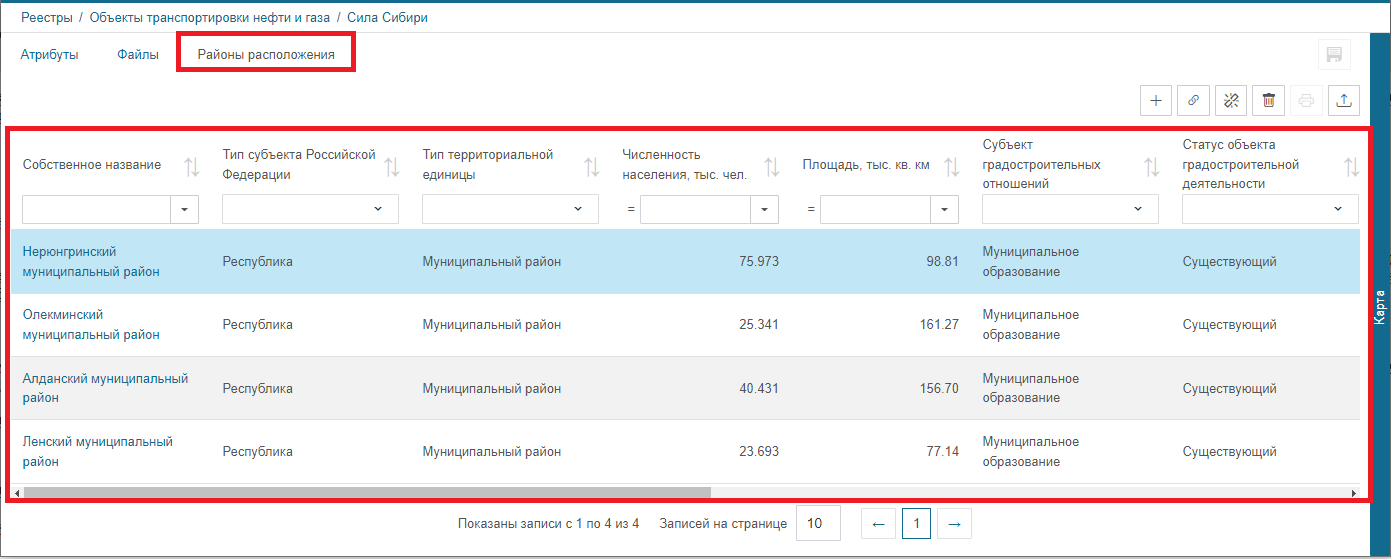Expand the Карта side panel

pos(1380,306)
